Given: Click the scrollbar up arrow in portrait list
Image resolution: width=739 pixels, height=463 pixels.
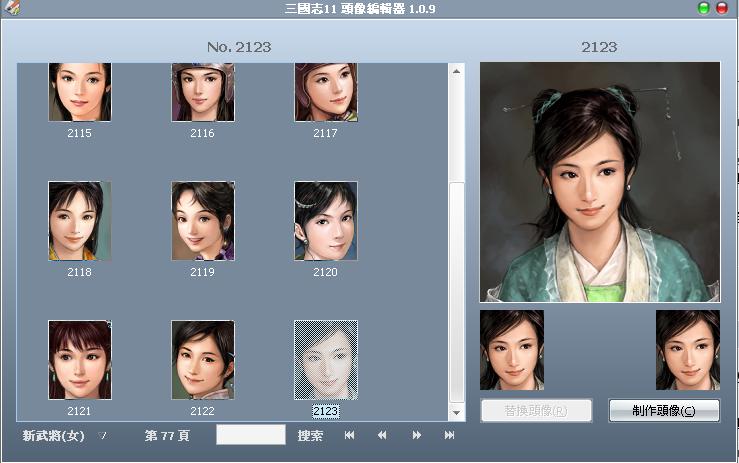Looking at the screenshot, I should click(x=456, y=72).
